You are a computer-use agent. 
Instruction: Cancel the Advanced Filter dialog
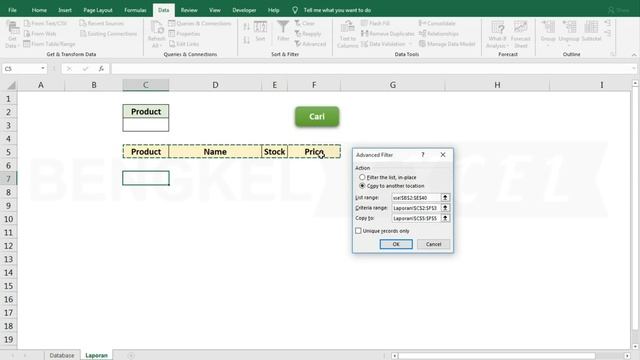[433, 244]
